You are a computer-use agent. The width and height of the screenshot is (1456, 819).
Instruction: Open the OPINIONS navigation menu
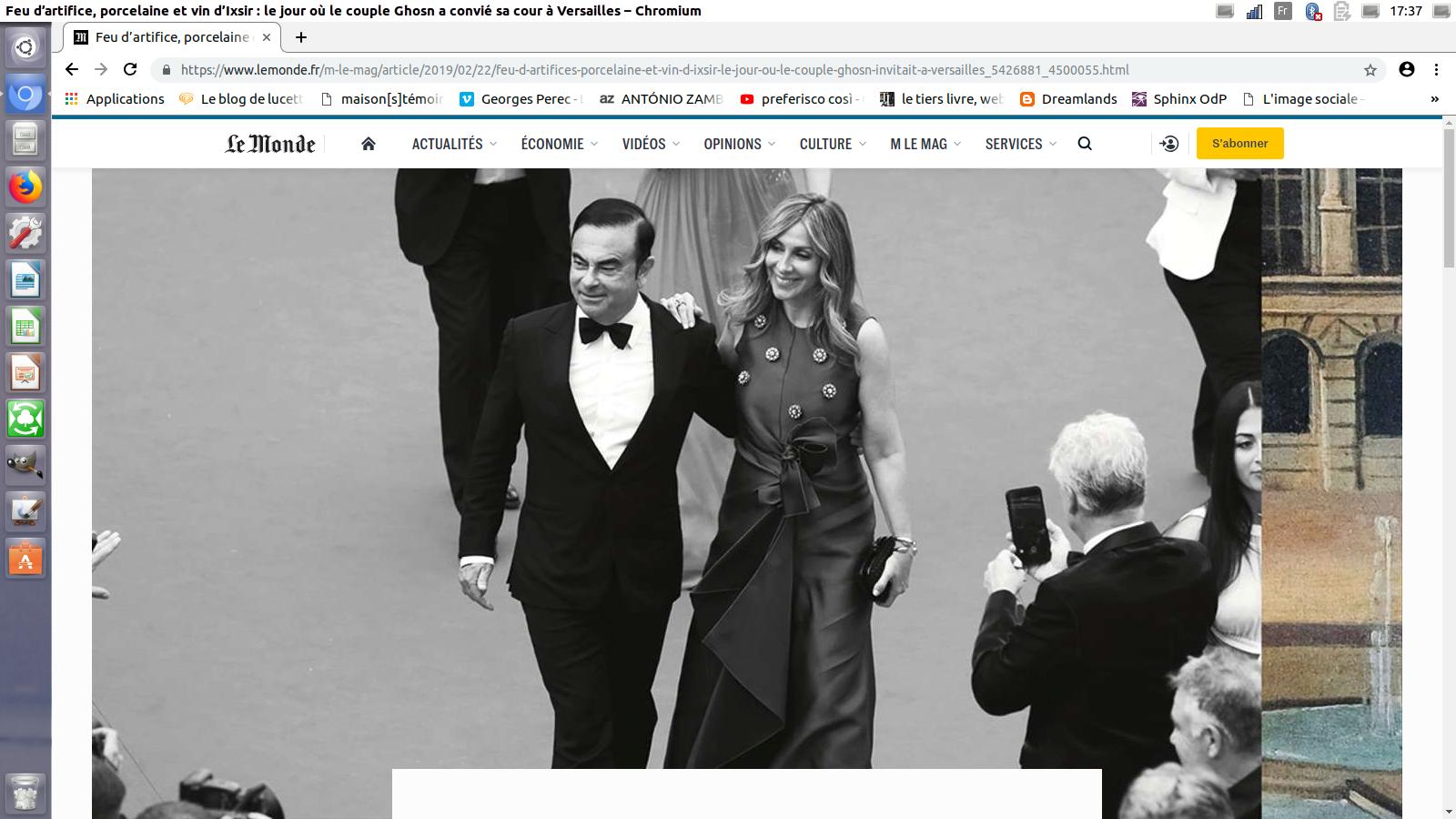pyautogui.click(x=739, y=144)
